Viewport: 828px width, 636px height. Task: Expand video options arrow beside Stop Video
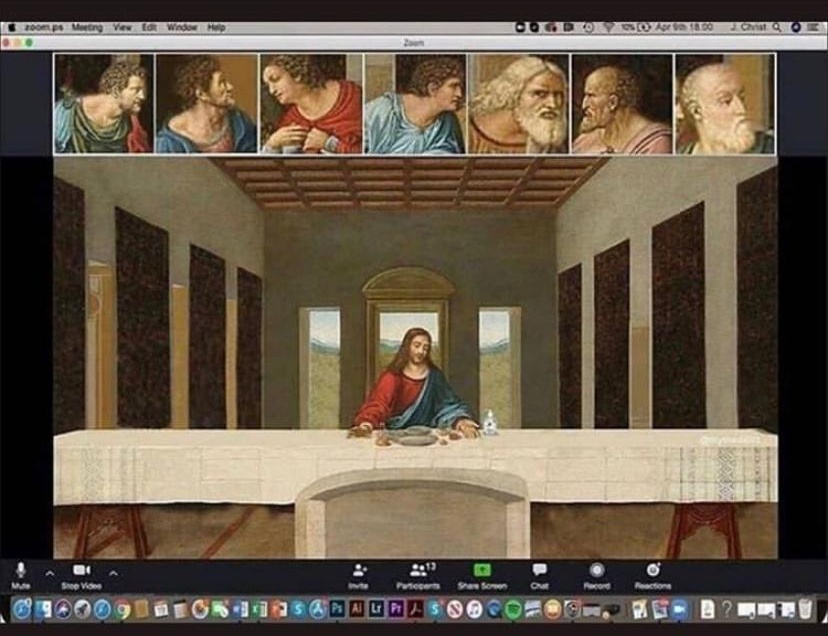pyautogui.click(x=114, y=573)
